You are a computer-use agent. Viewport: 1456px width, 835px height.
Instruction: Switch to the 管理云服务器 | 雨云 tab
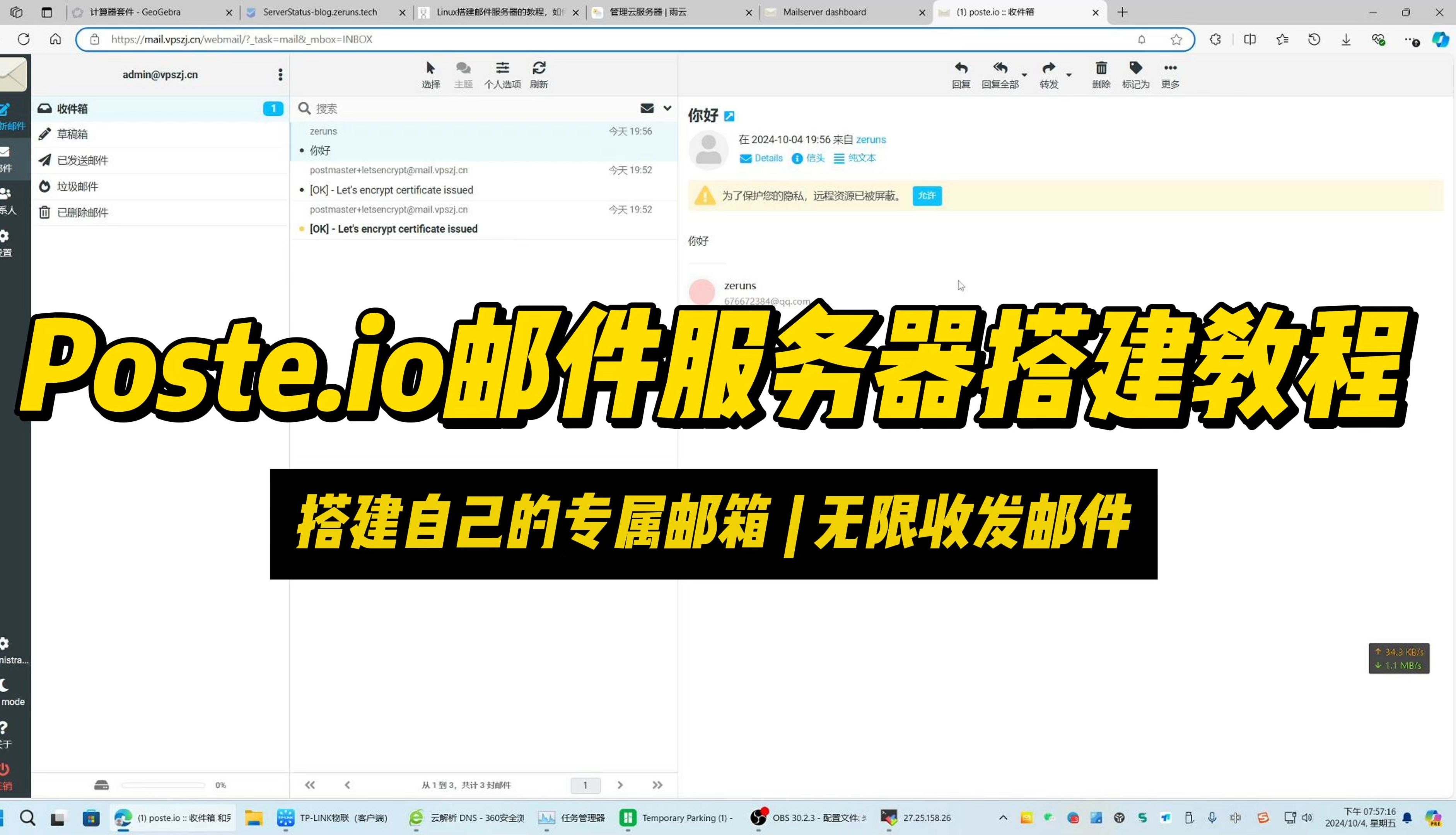pos(673,12)
